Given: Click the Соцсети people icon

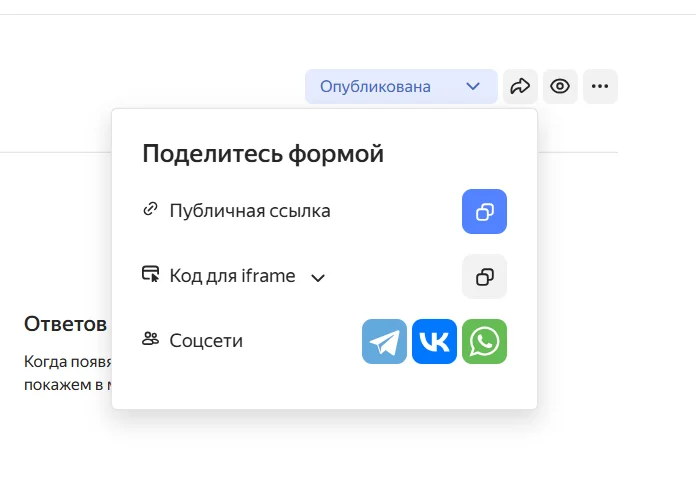Looking at the screenshot, I should click(151, 339).
